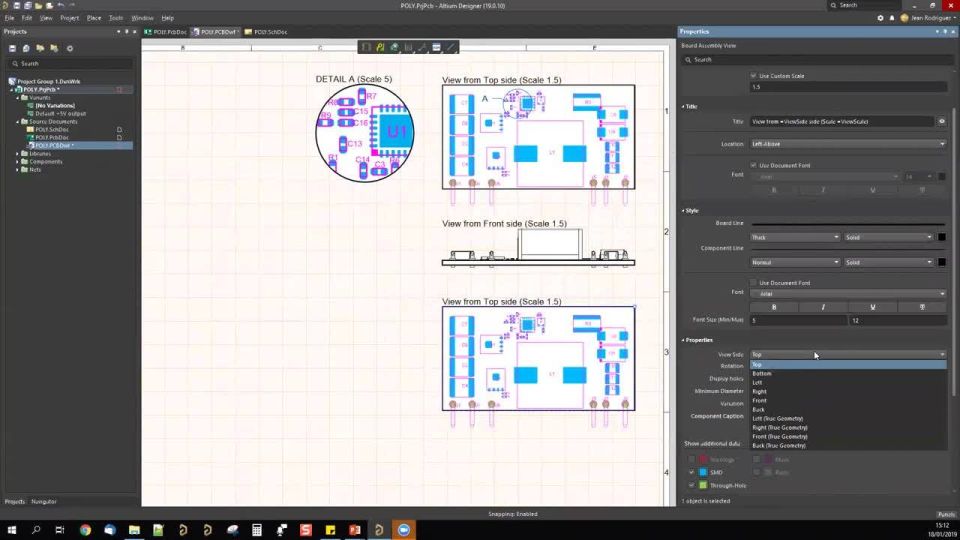Click the open project folder icon in Projects panel
960x540 pixels.
coord(40,48)
